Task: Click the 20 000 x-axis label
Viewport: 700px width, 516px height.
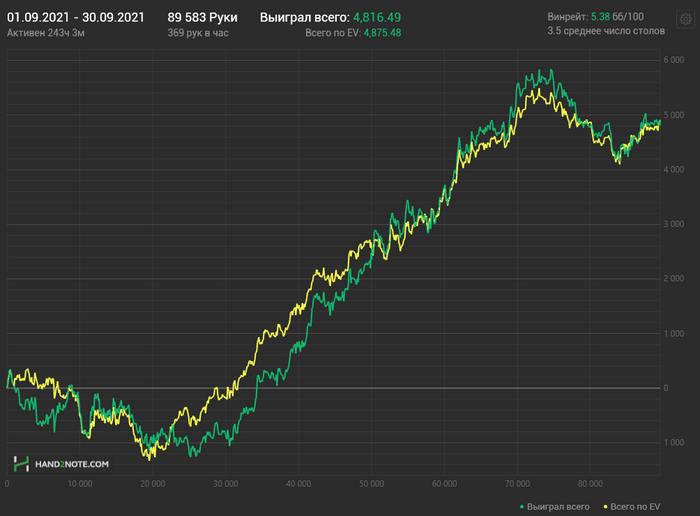Action: 153,484
